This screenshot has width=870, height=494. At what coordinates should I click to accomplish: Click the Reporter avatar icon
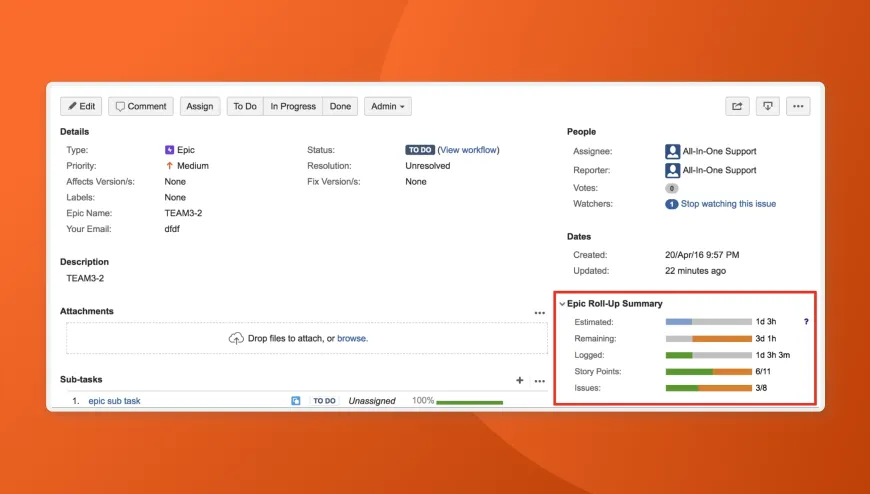[672, 170]
